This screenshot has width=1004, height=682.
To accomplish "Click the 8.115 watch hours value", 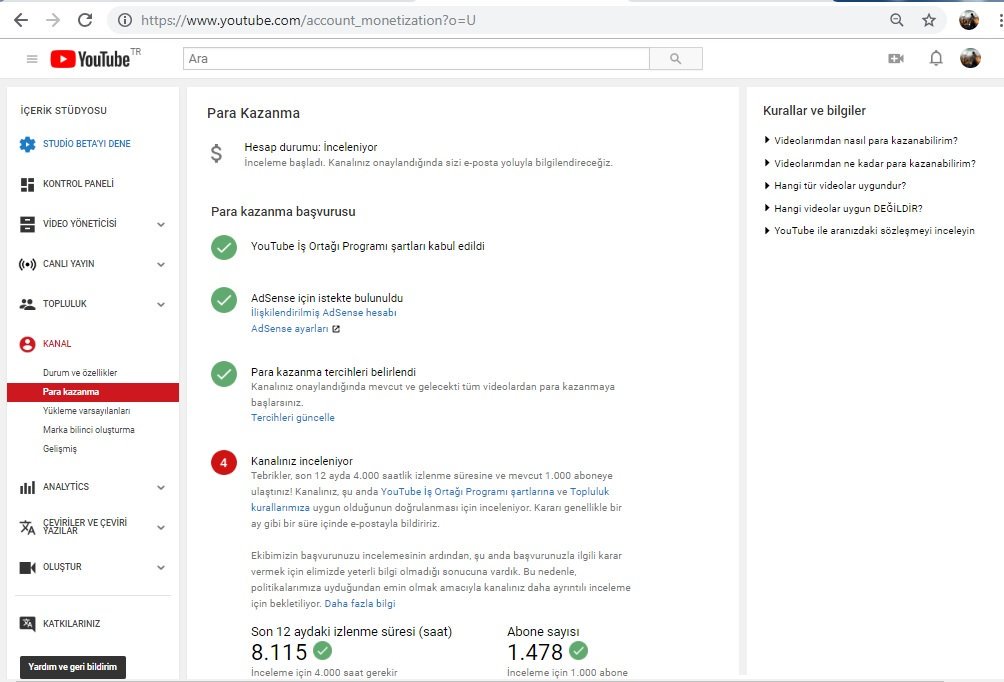I will [x=279, y=653].
